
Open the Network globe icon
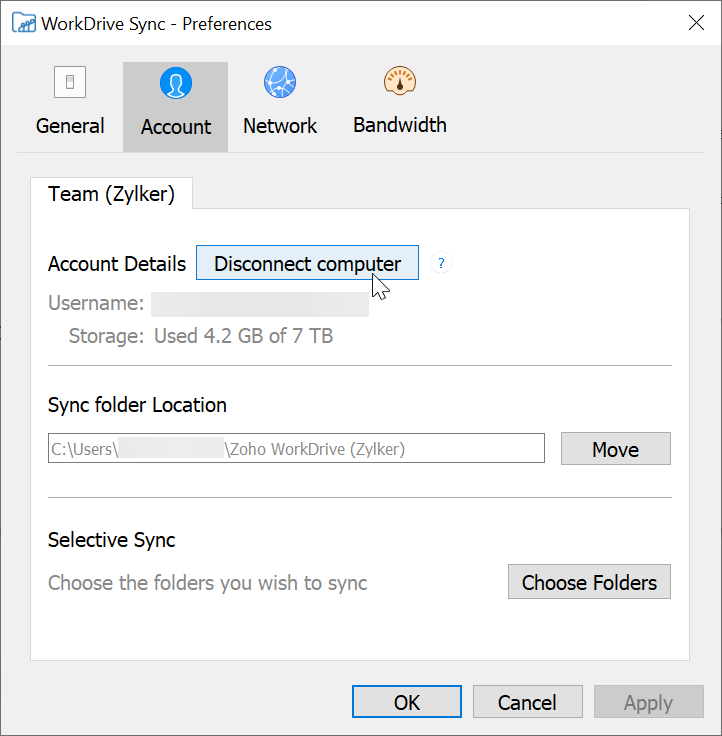click(x=279, y=82)
